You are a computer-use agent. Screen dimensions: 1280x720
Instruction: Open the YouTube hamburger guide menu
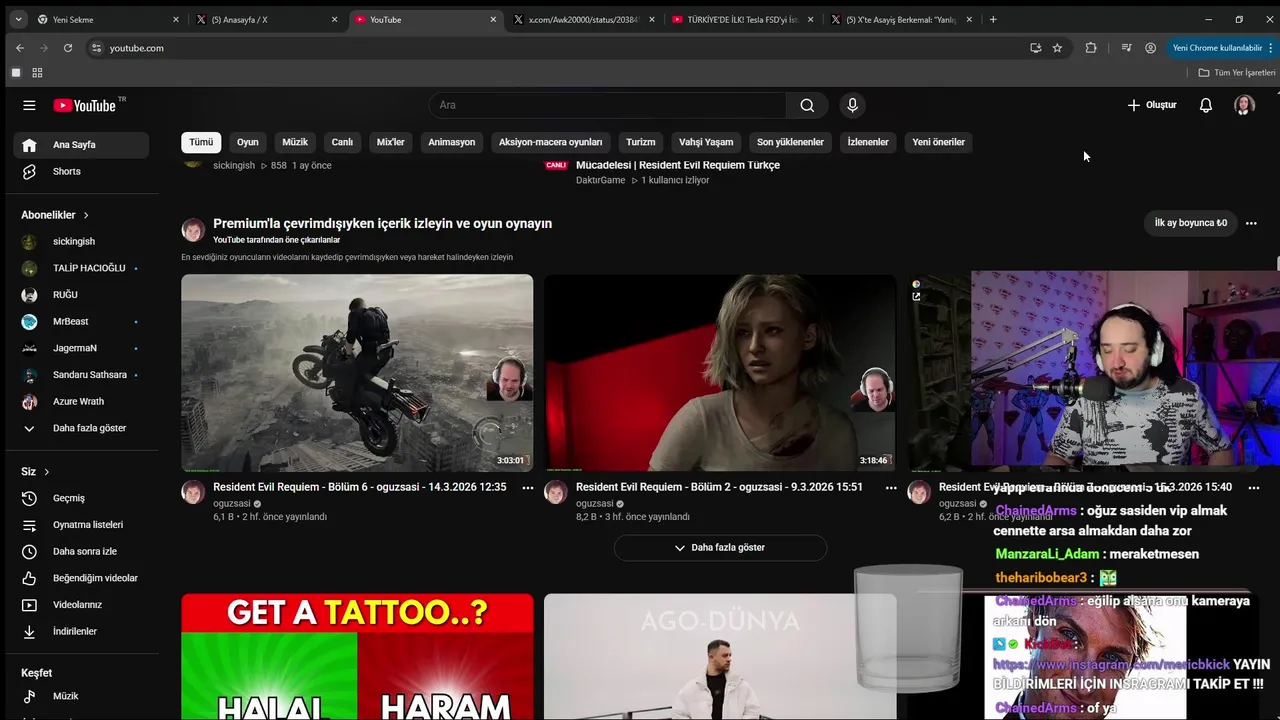point(29,105)
